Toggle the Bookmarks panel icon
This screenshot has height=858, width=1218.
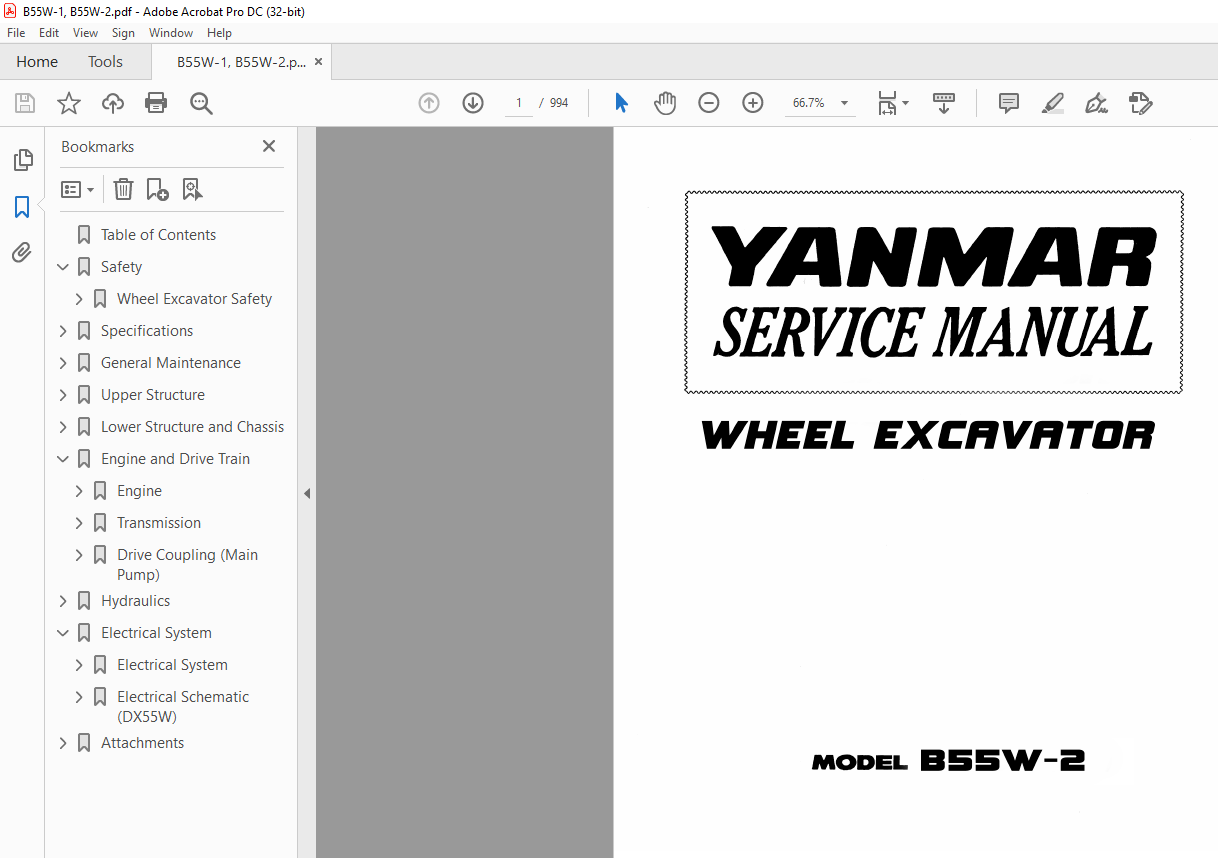pos(22,207)
